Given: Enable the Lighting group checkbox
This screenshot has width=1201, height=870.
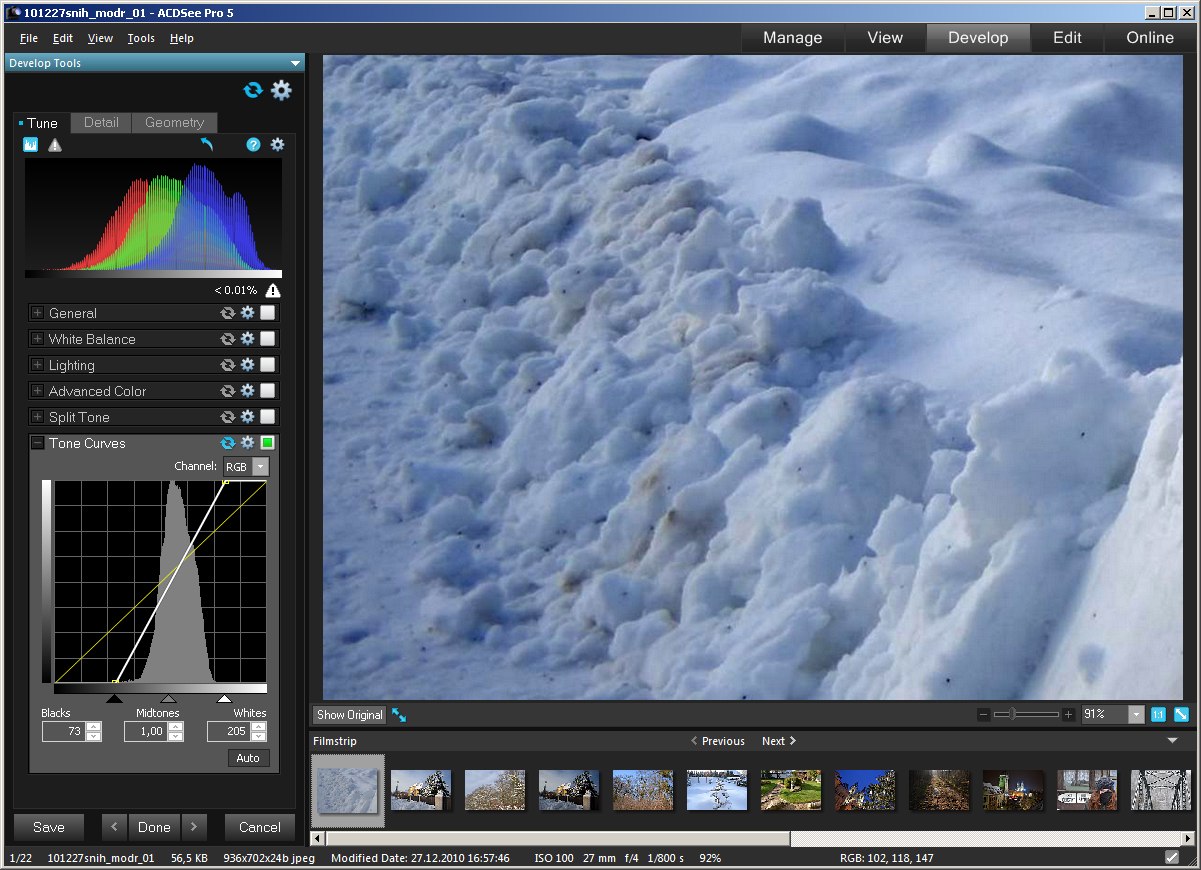Looking at the screenshot, I should click(x=267, y=365).
